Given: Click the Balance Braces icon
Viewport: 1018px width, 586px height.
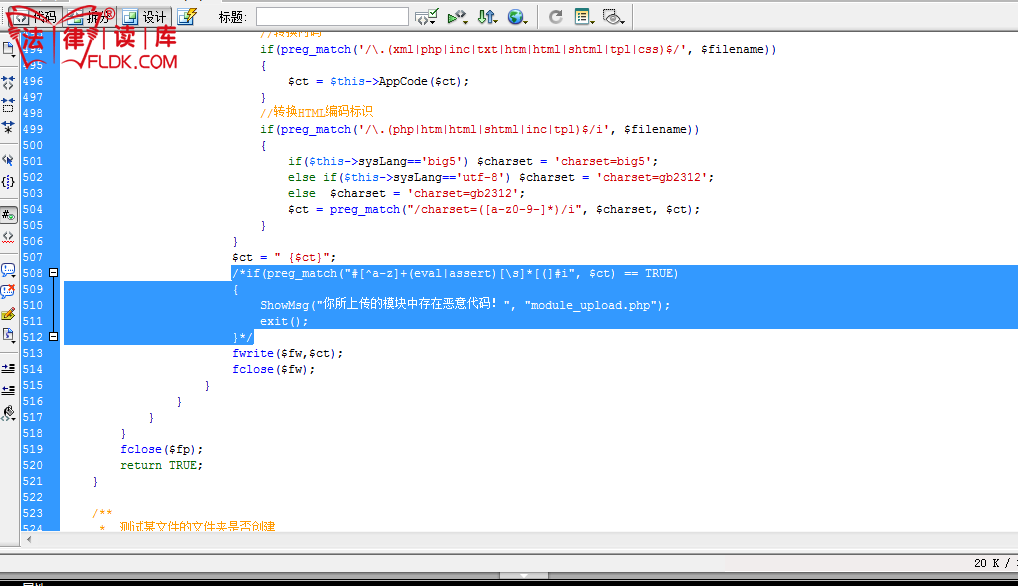Looking at the screenshot, I should (8, 182).
